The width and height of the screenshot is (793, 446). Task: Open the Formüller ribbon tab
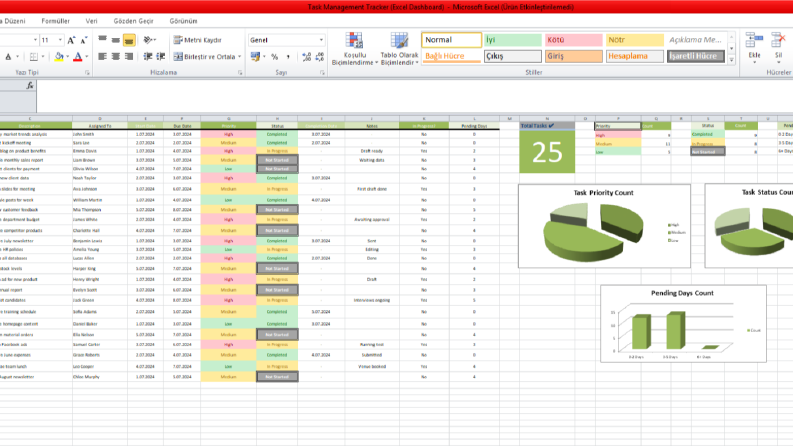pyautogui.click(x=56, y=21)
